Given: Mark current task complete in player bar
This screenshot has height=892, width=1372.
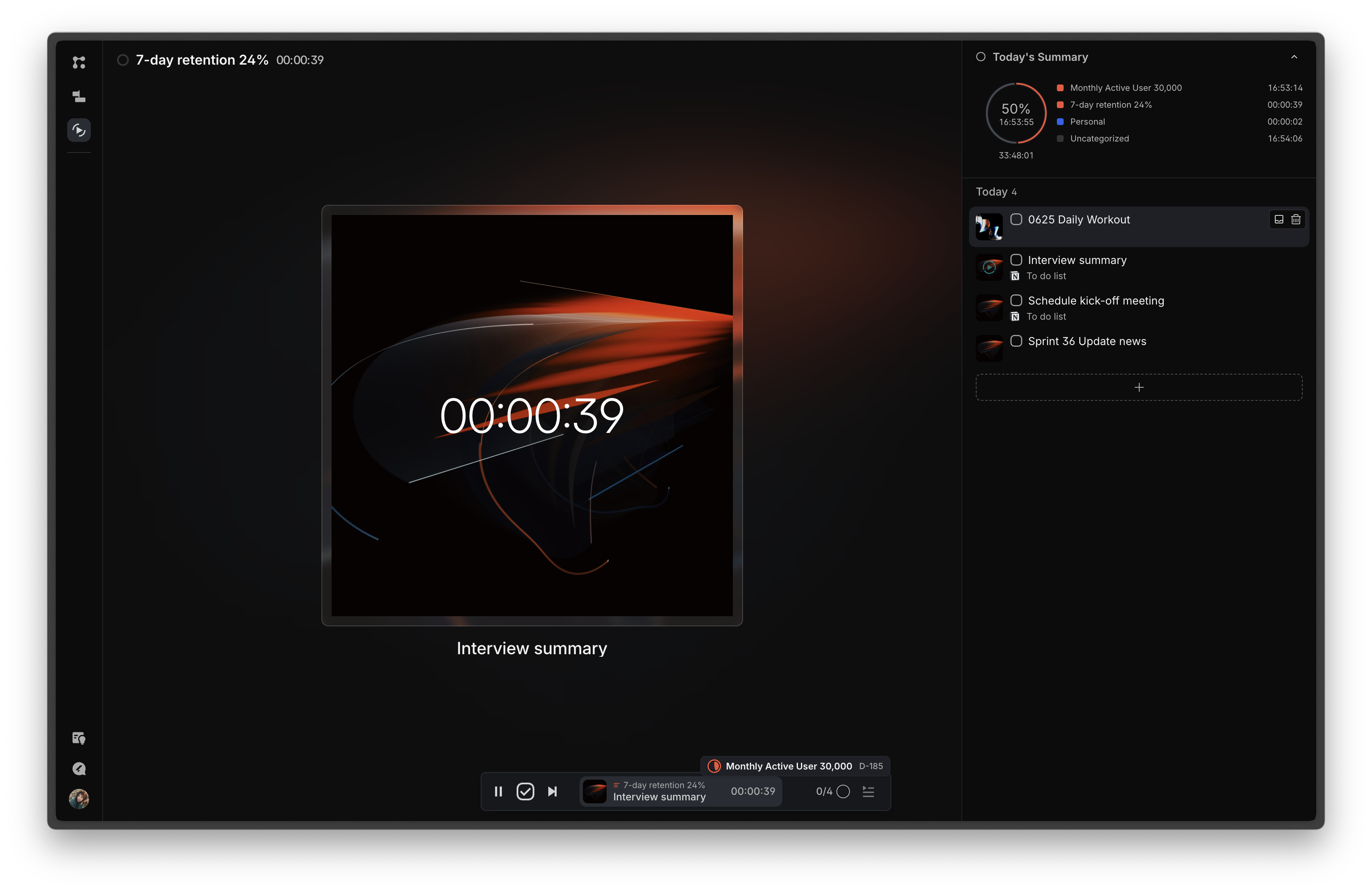Looking at the screenshot, I should (525, 792).
